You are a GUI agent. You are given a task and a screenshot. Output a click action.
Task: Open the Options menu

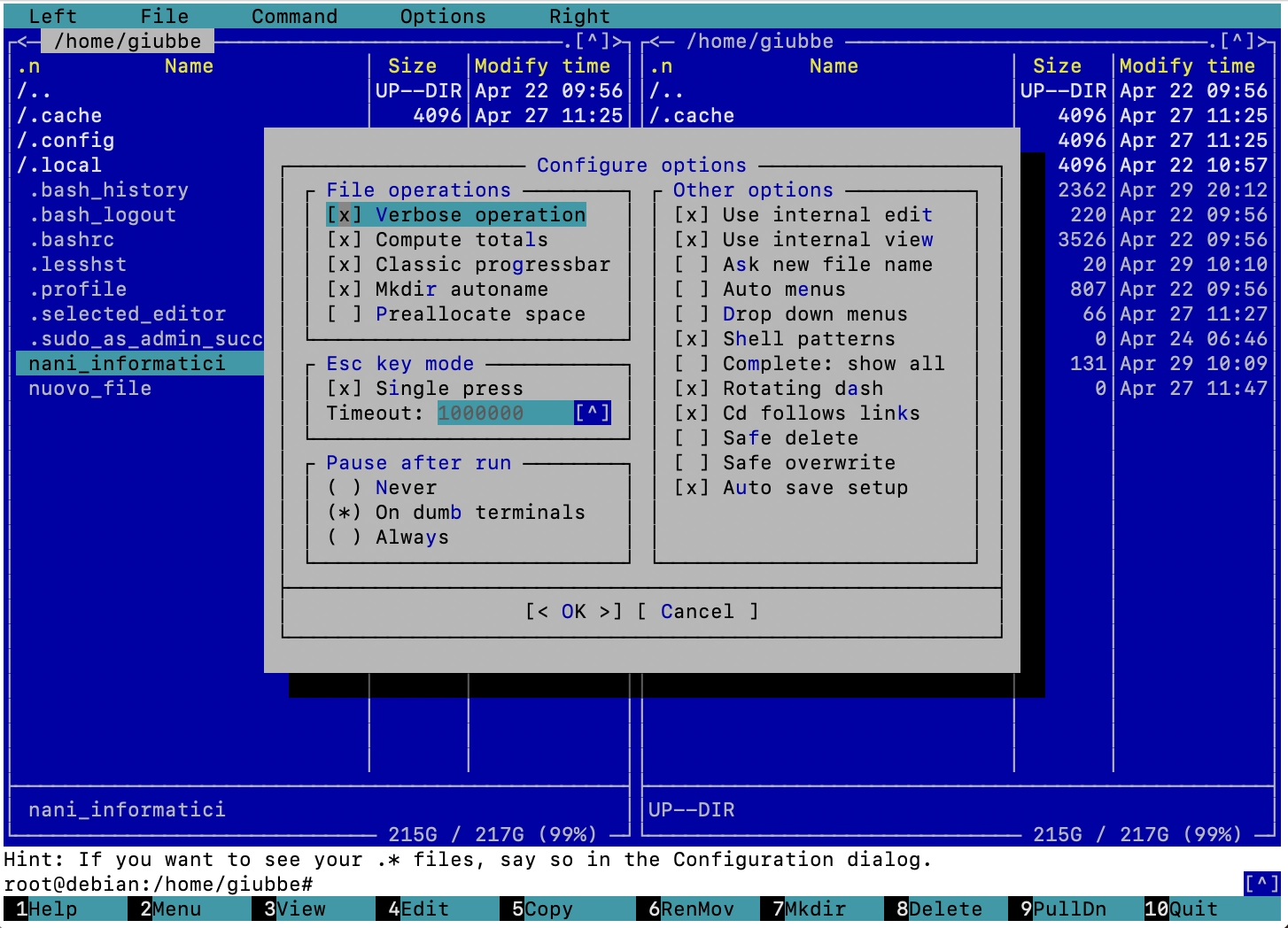(443, 16)
